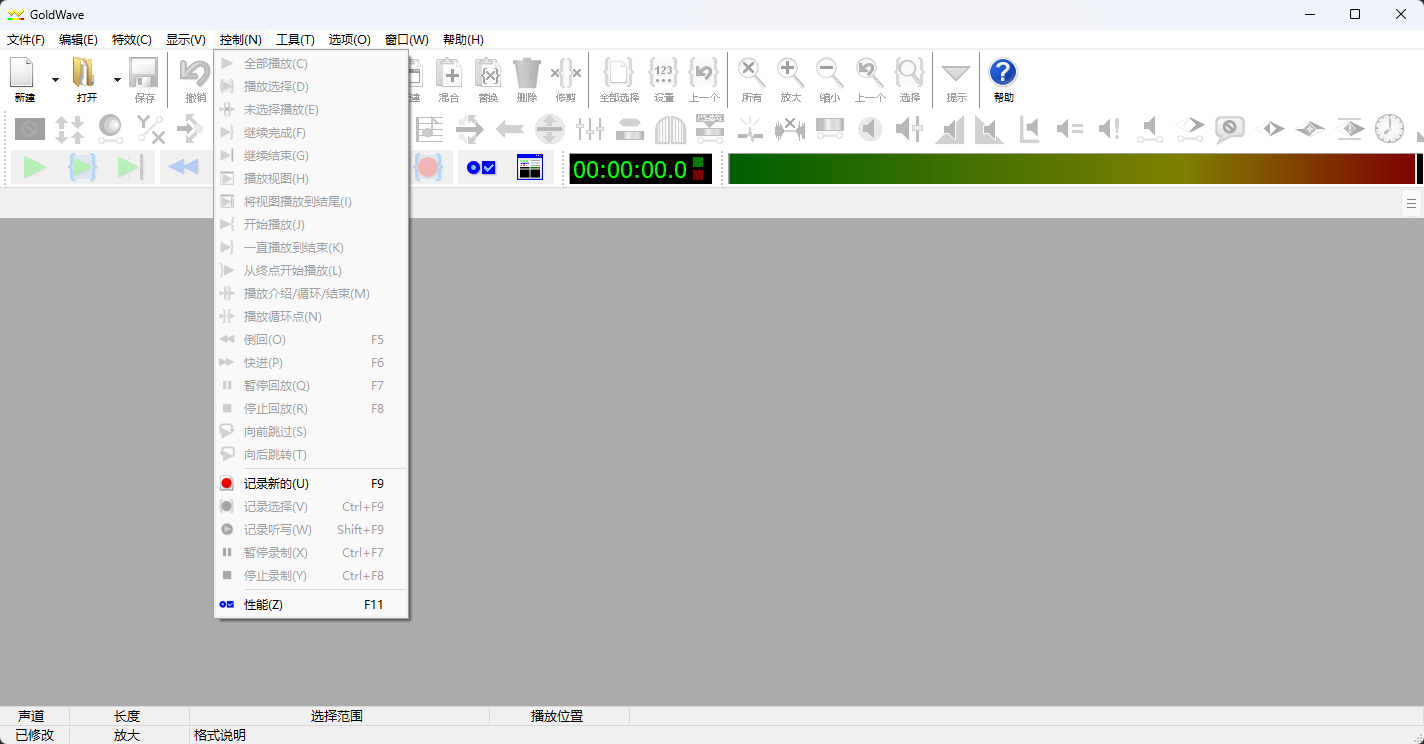The height and width of the screenshot is (744, 1424).
Task: Choose 记录新的(U) in the menu
Action: [x=311, y=483]
